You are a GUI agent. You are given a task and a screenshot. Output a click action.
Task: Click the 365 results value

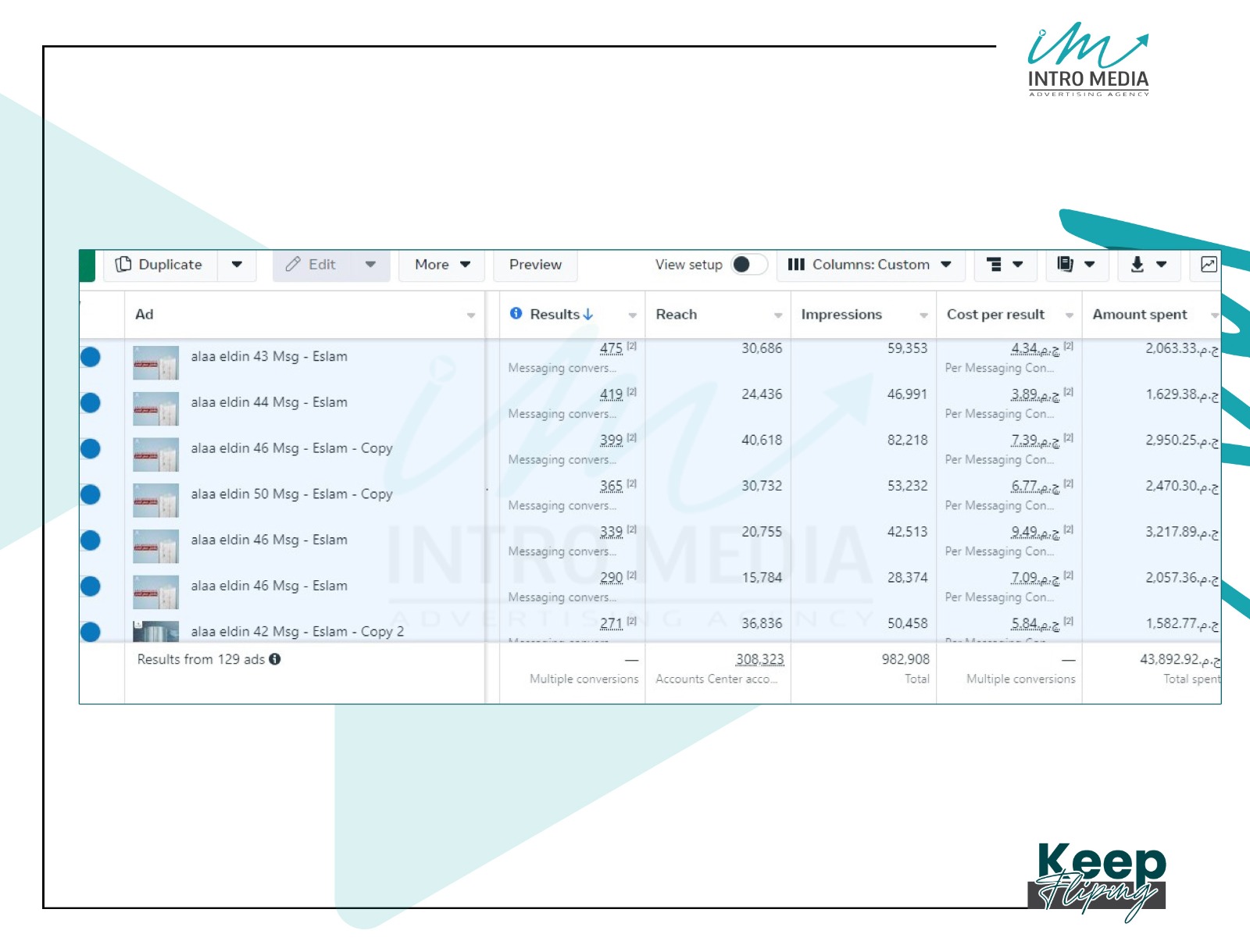pos(611,486)
